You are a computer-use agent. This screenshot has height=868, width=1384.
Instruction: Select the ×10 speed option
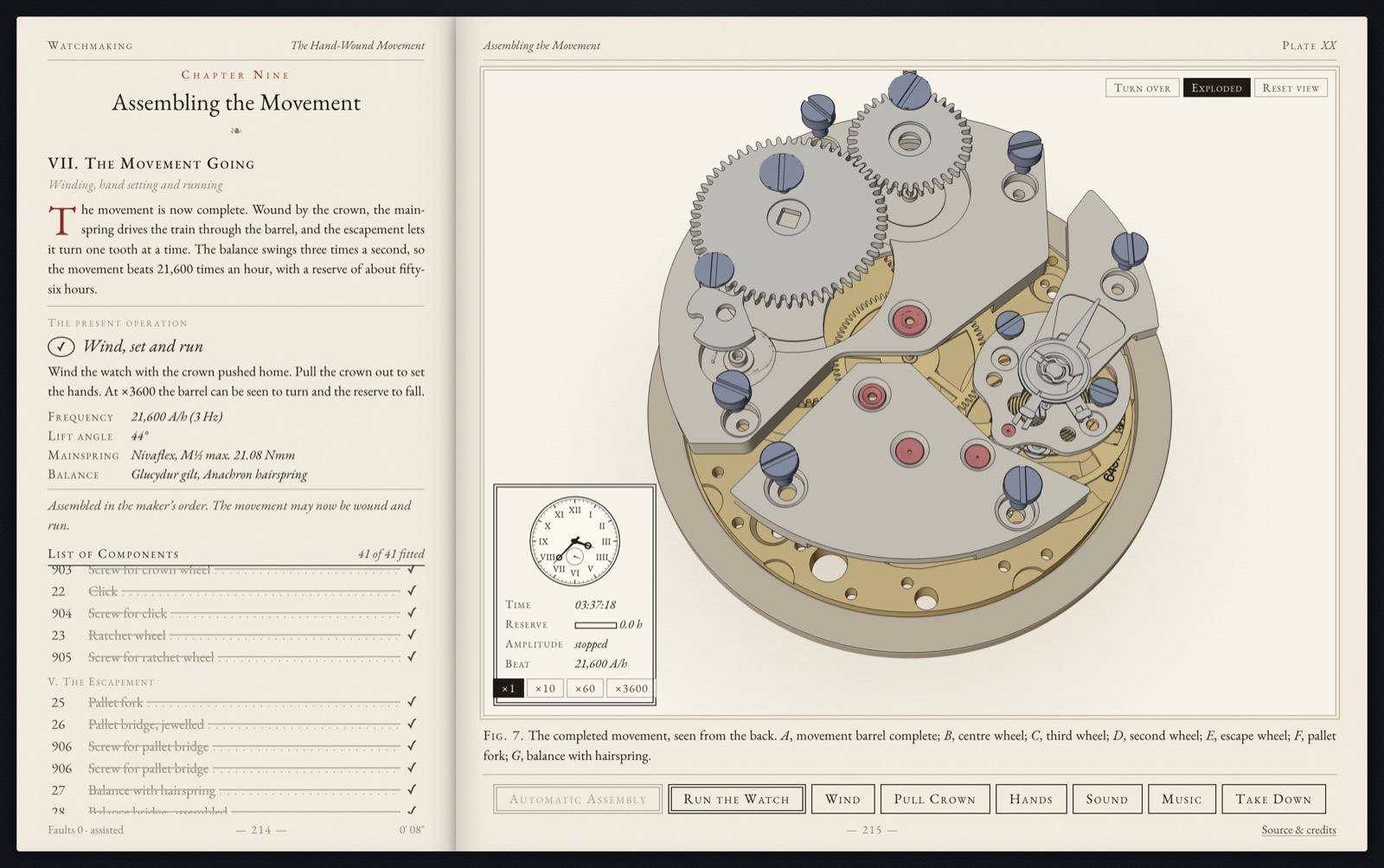point(545,688)
